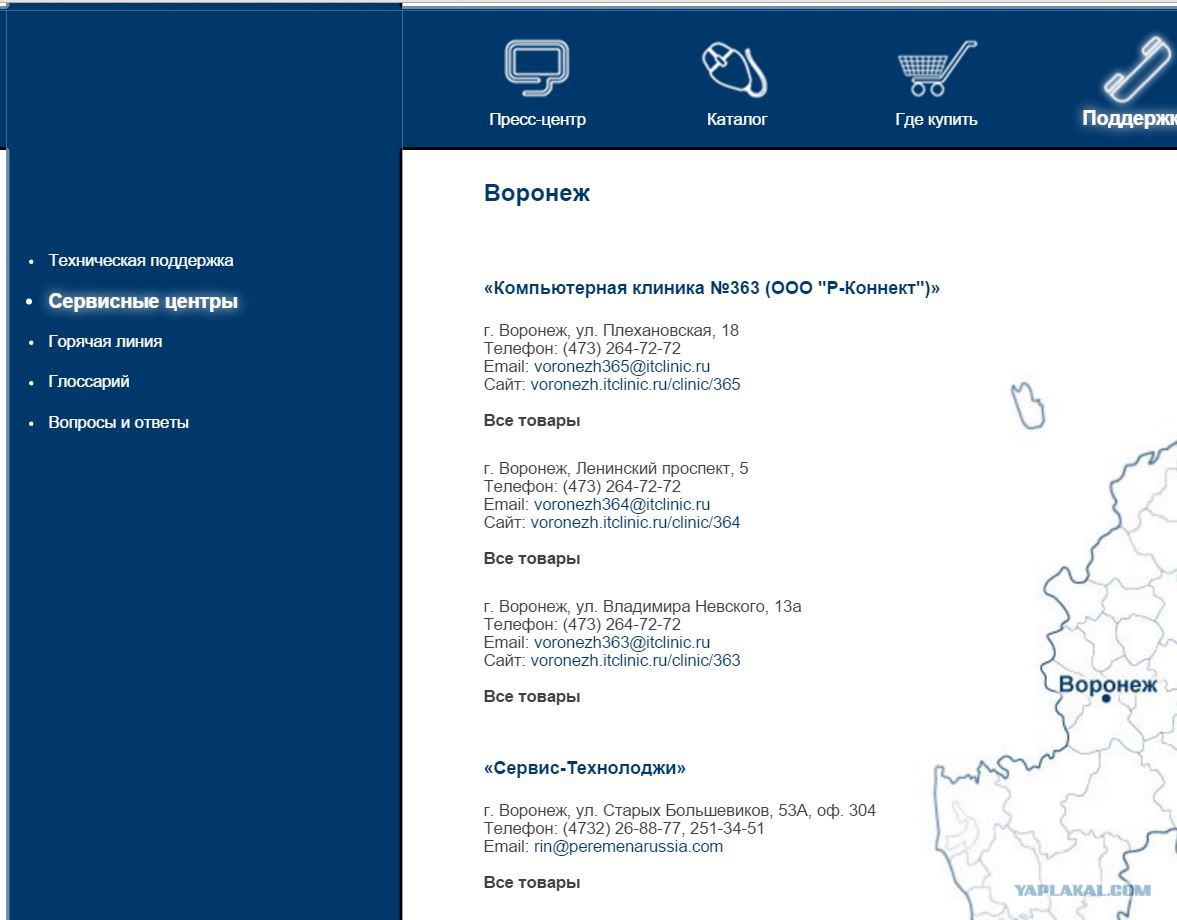This screenshot has height=920, width=1177.
Task: Select Сервисные центры in the sidebar
Action: click(x=143, y=301)
